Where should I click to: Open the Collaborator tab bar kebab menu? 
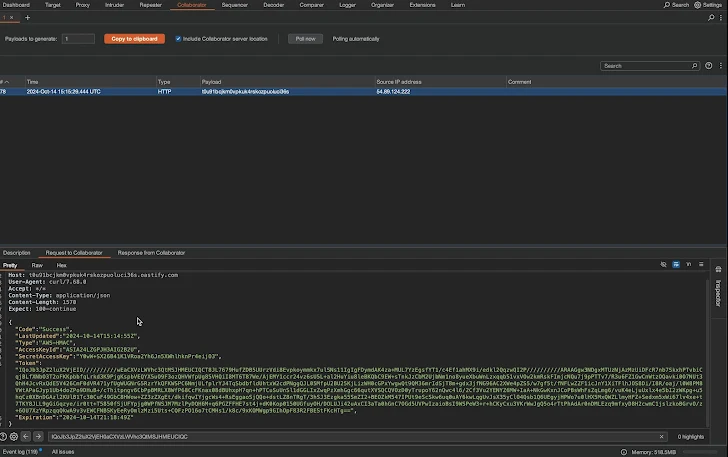point(721,18)
